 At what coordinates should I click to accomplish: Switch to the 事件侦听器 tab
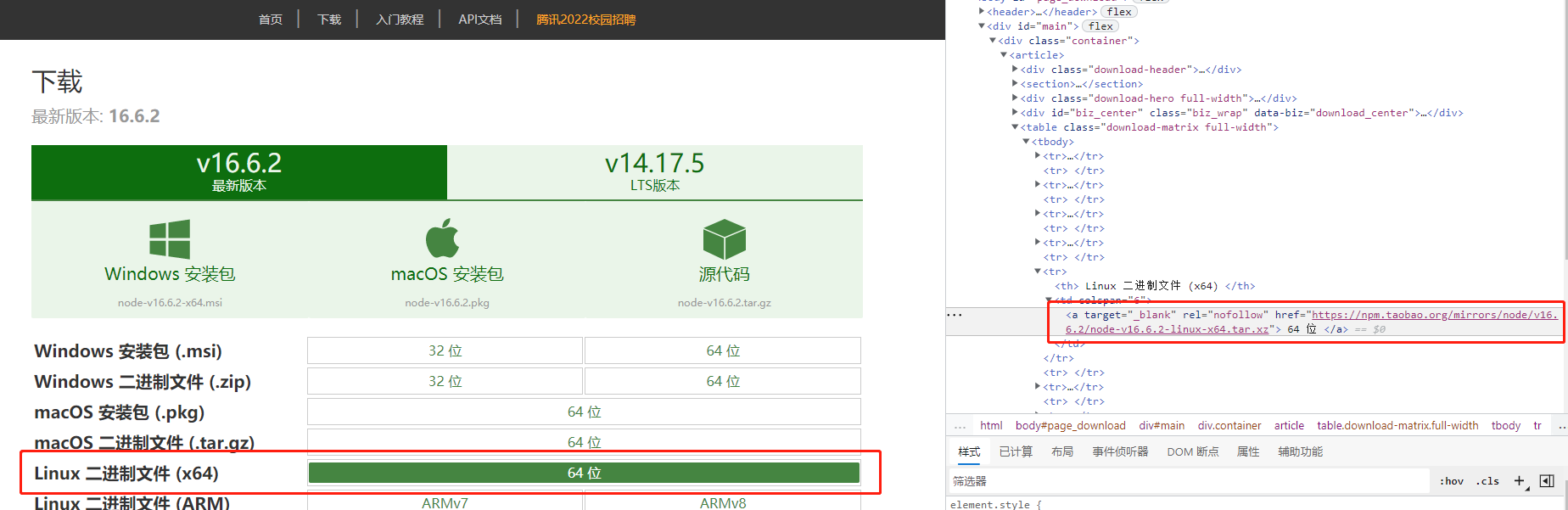[1120, 451]
